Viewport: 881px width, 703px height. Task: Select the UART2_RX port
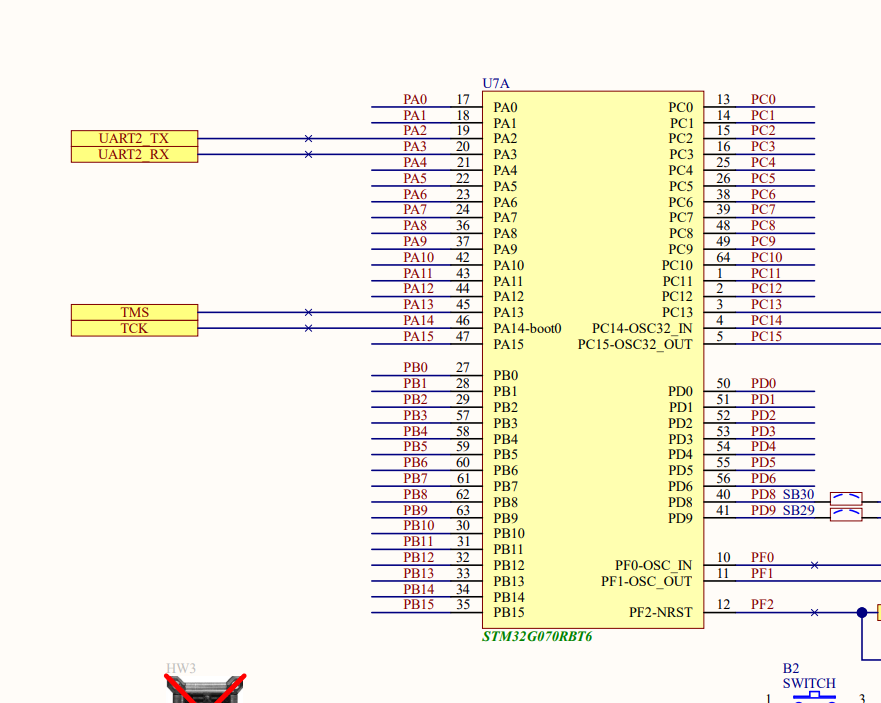(134, 155)
